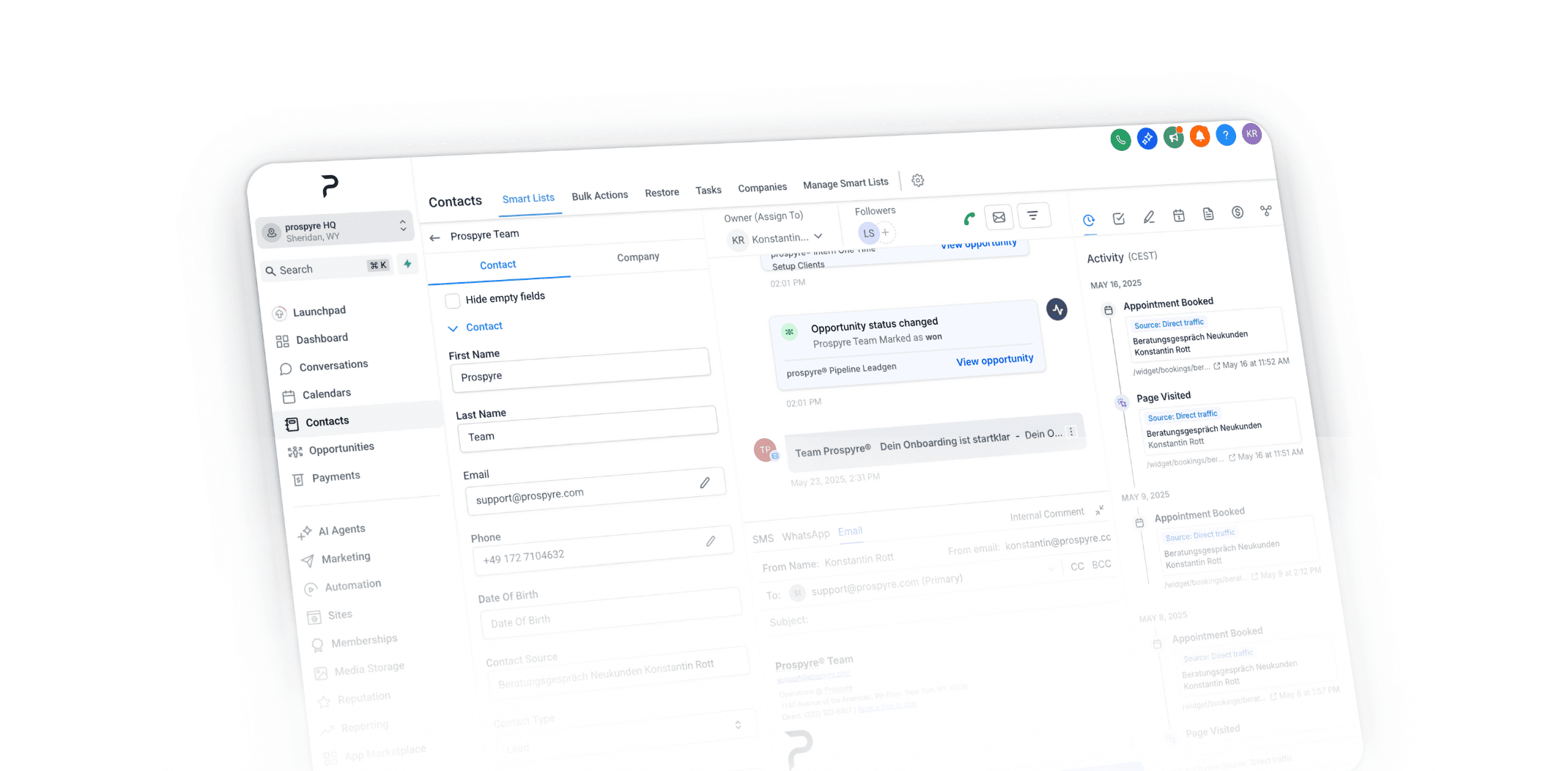This screenshot has width=1568, height=771.
Task: Click the sidebar Search field
Action: point(327,268)
